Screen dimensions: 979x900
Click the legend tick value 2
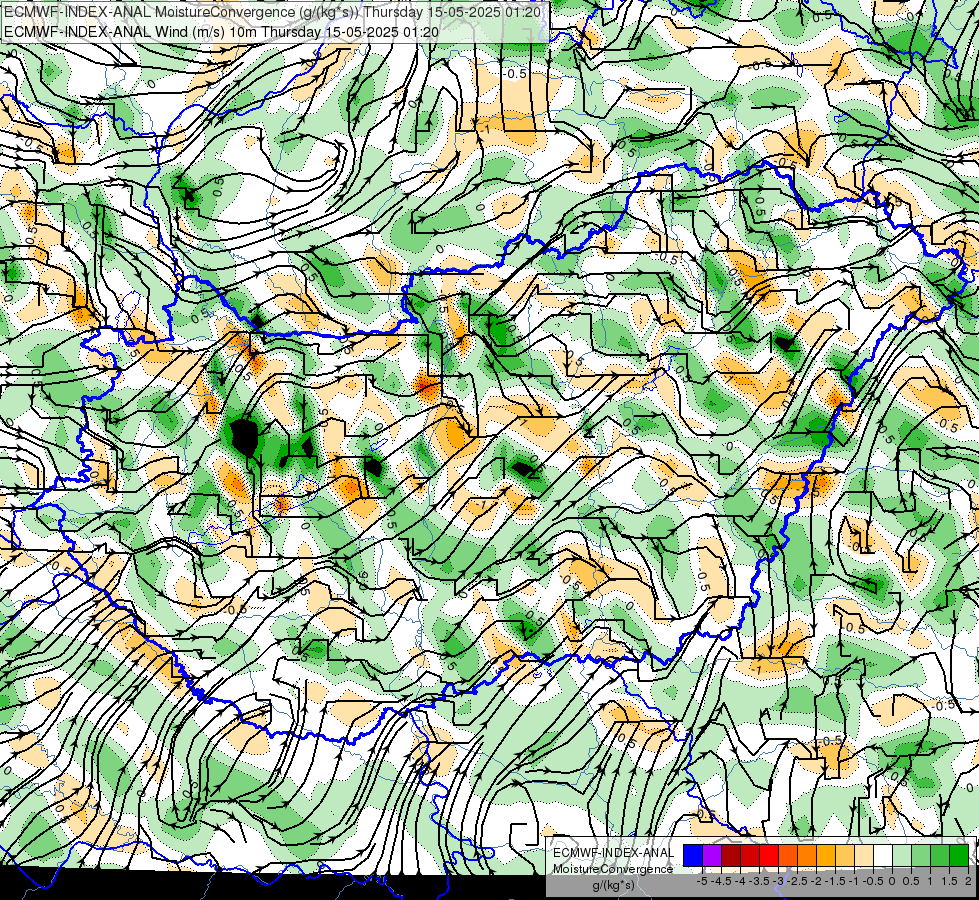(x=969, y=881)
